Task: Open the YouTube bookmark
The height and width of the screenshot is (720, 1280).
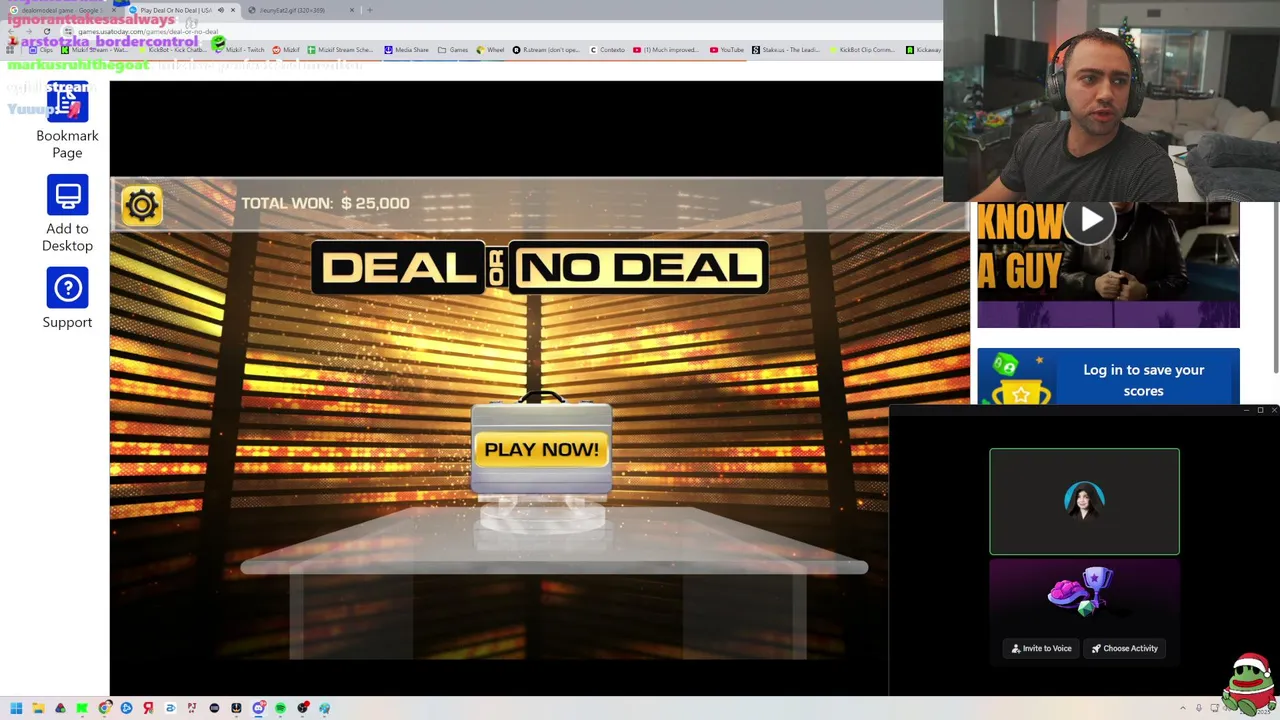Action: tap(727, 50)
